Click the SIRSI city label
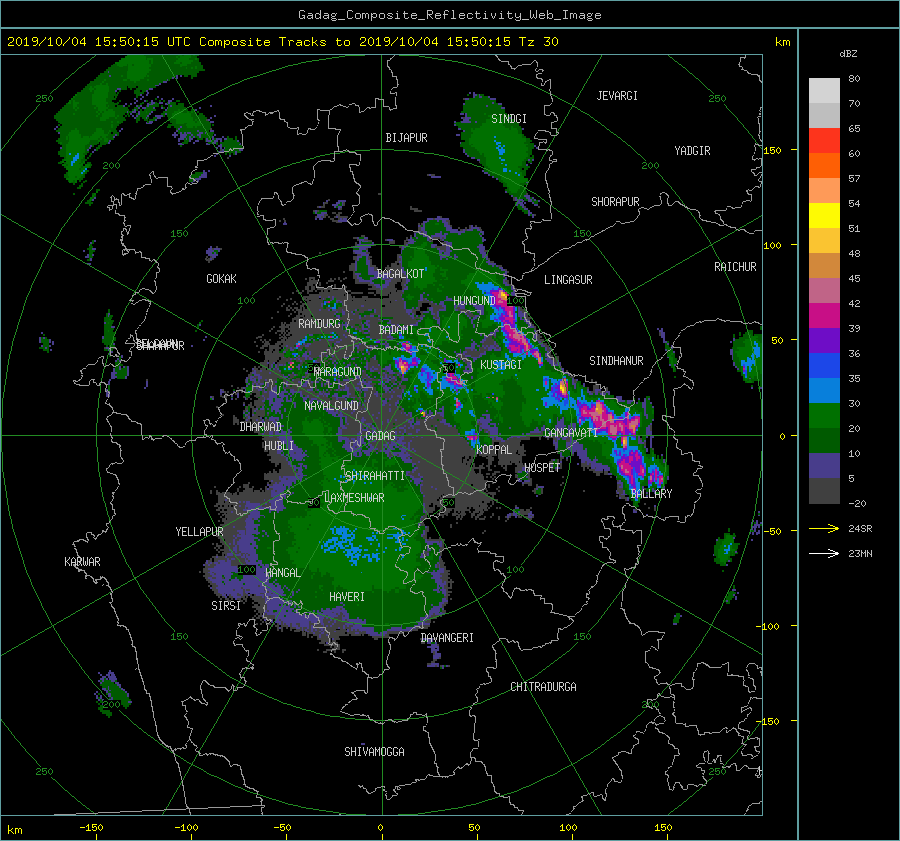Image resolution: width=900 pixels, height=841 pixels. [x=226, y=606]
